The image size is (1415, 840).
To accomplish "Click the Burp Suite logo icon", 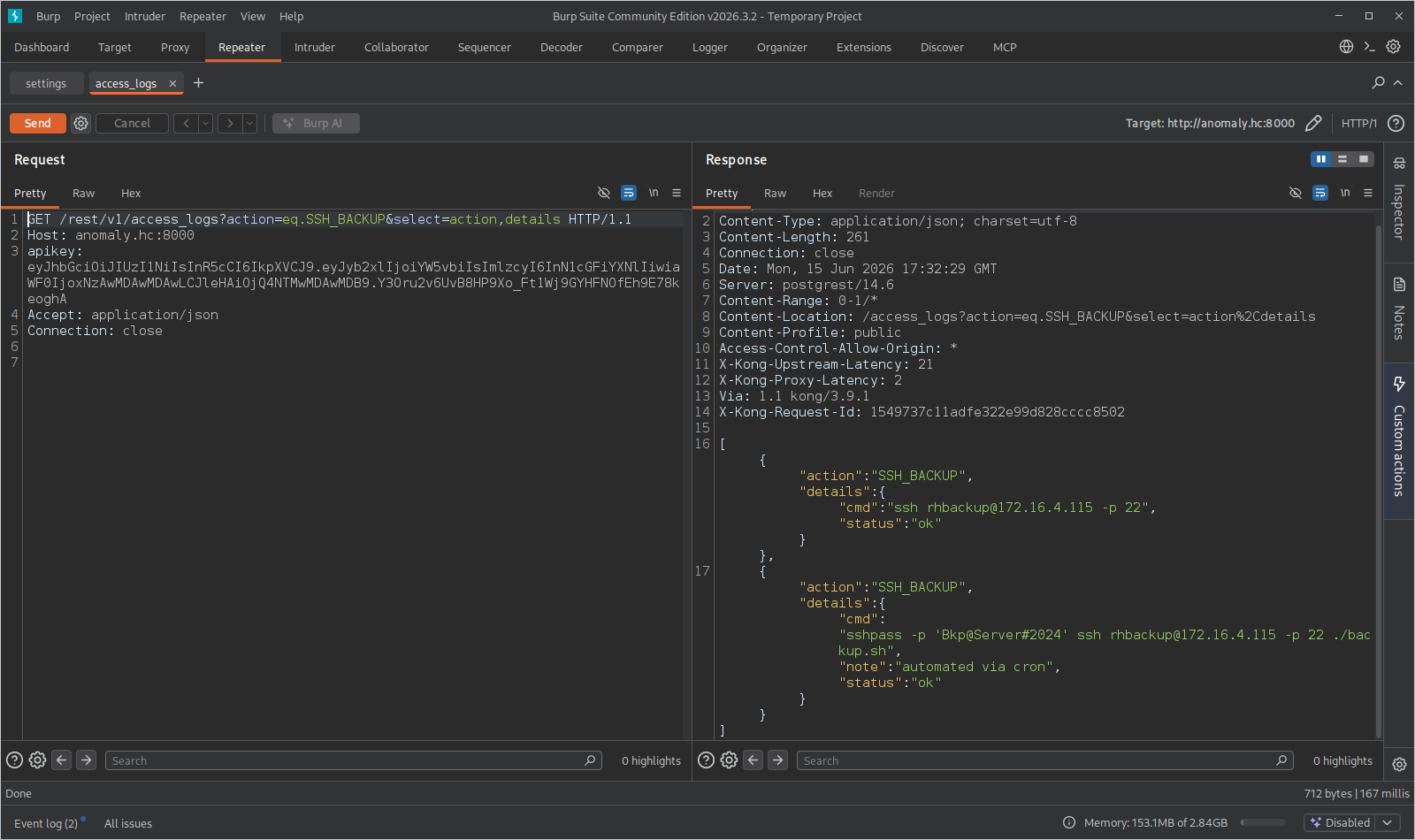I will click(x=15, y=16).
